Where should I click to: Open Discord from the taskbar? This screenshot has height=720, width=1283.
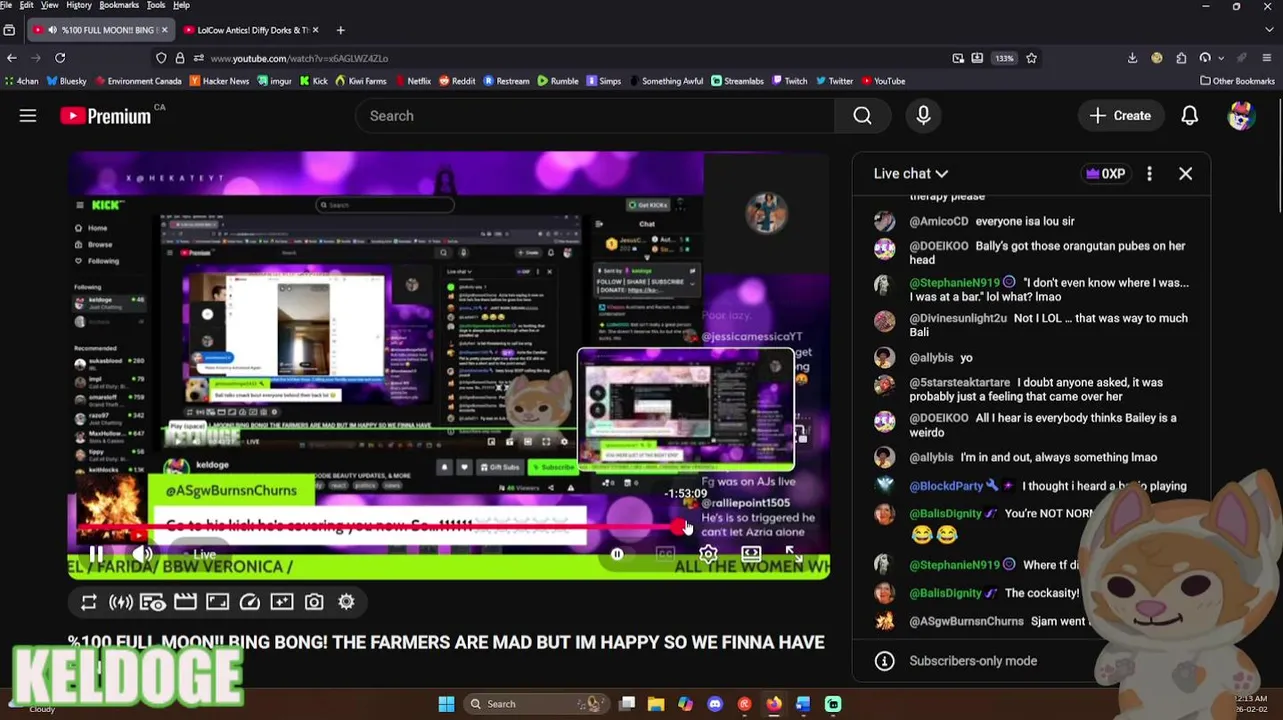point(715,704)
